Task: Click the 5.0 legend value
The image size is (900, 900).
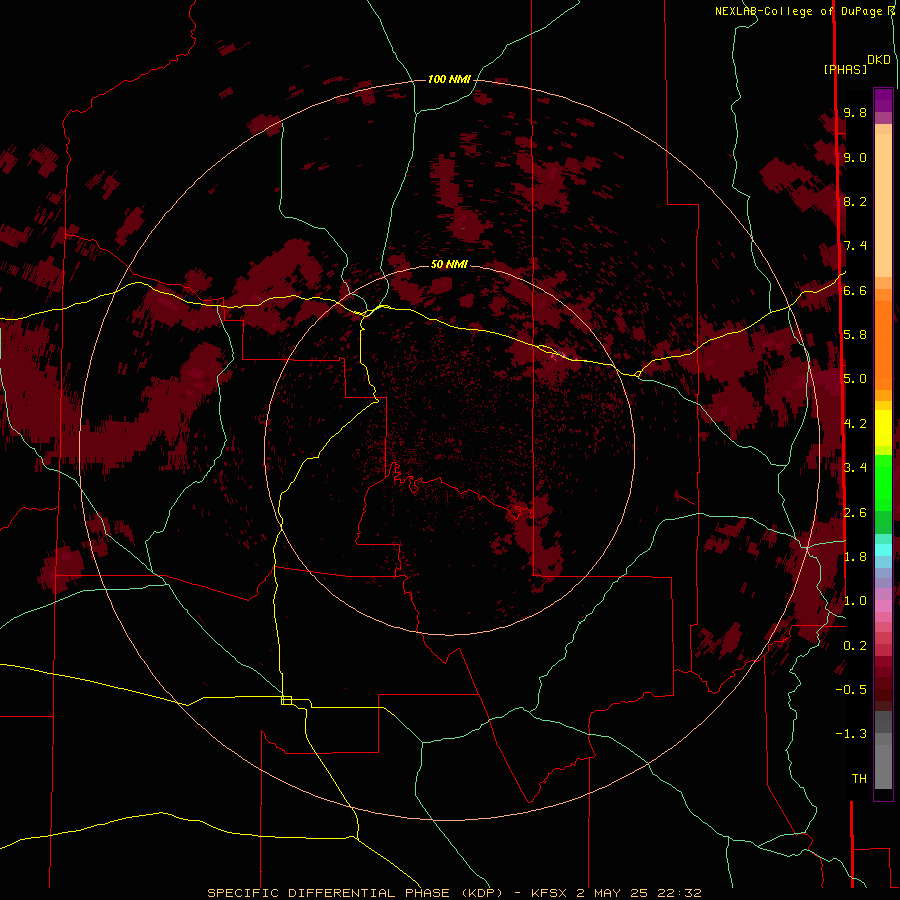Action: [x=855, y=379]
